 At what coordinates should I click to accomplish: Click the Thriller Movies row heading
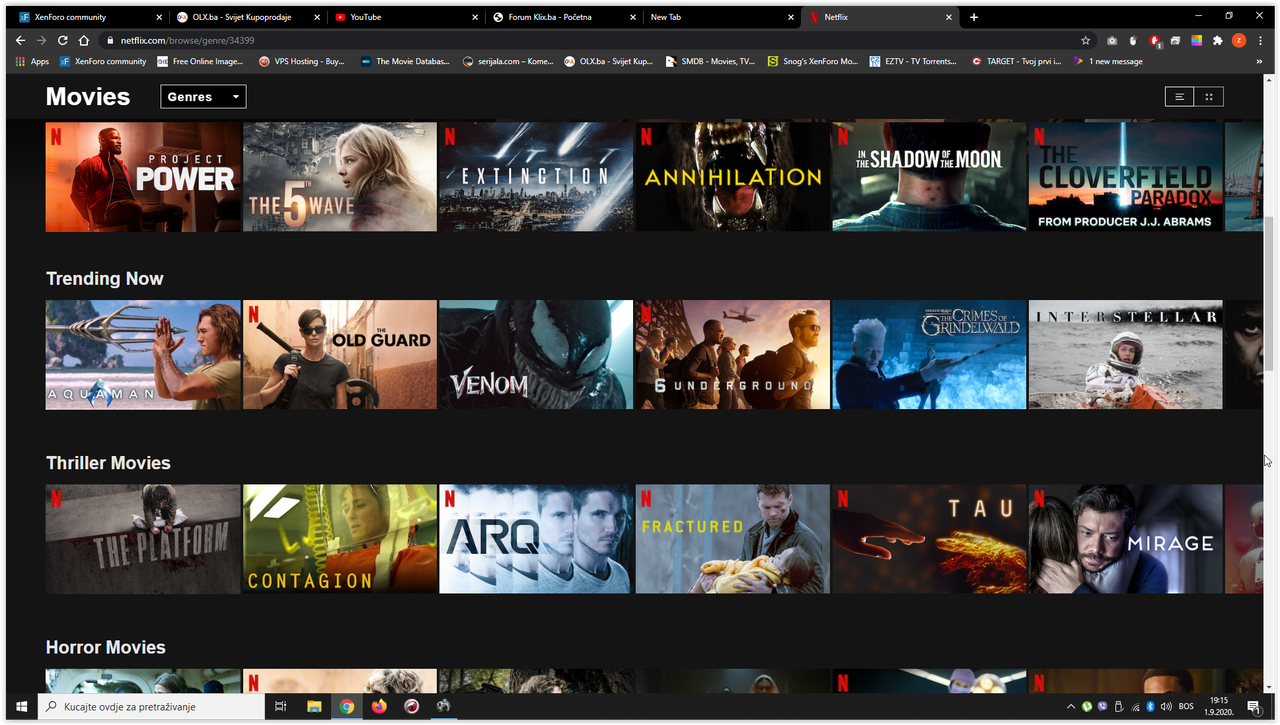(108, 463)
